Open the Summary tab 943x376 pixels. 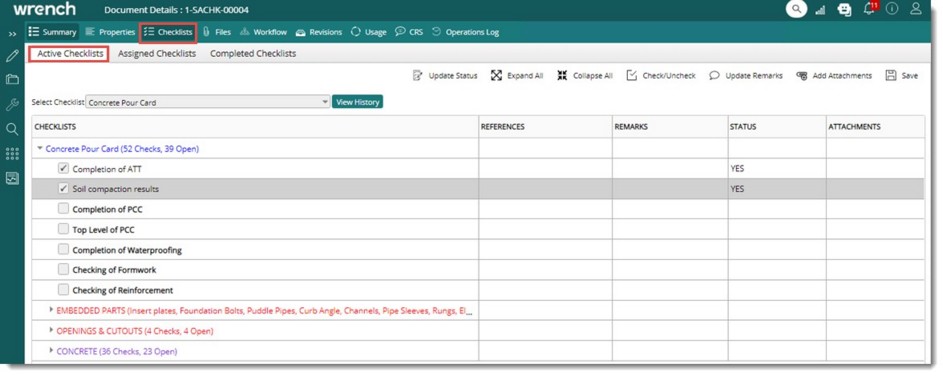tap(52, 32)
